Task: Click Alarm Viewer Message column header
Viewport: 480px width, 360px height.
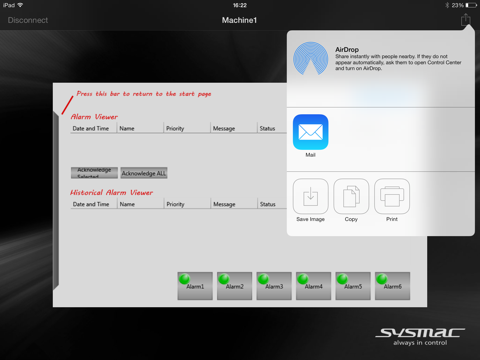Action: [x=233, y=128]
